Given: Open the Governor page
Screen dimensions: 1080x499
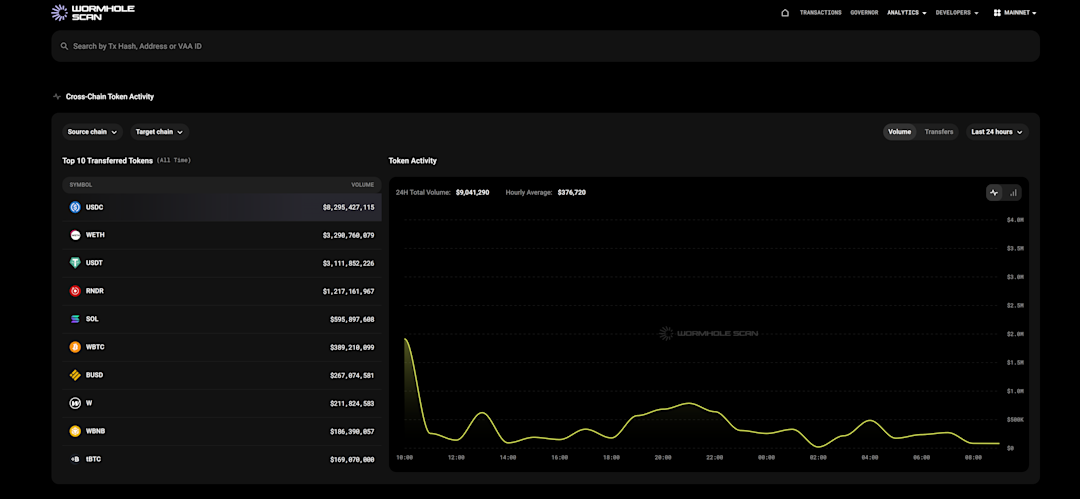Looking at the screenshot, I should 864,12.
